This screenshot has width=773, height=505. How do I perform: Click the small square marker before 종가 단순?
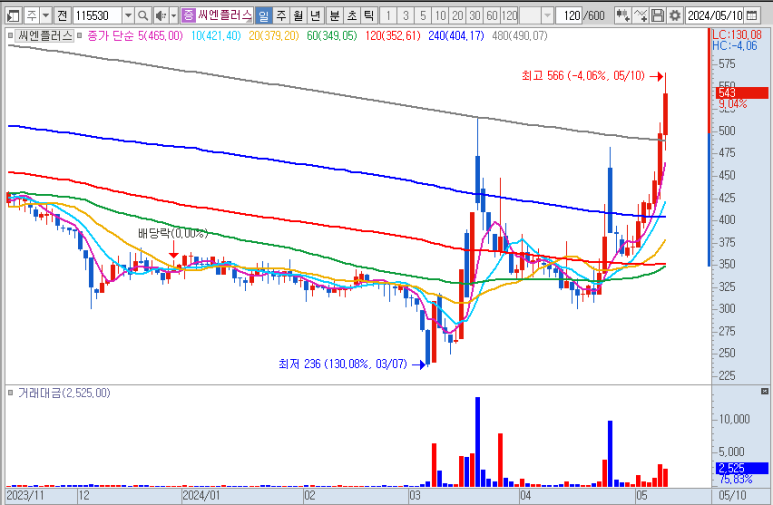[x=79, y=36]
